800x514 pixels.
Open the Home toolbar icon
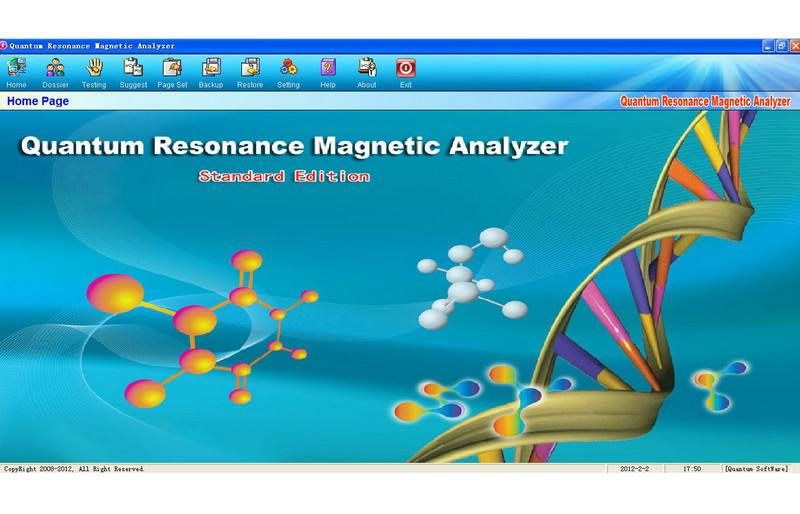coord(16,71)
